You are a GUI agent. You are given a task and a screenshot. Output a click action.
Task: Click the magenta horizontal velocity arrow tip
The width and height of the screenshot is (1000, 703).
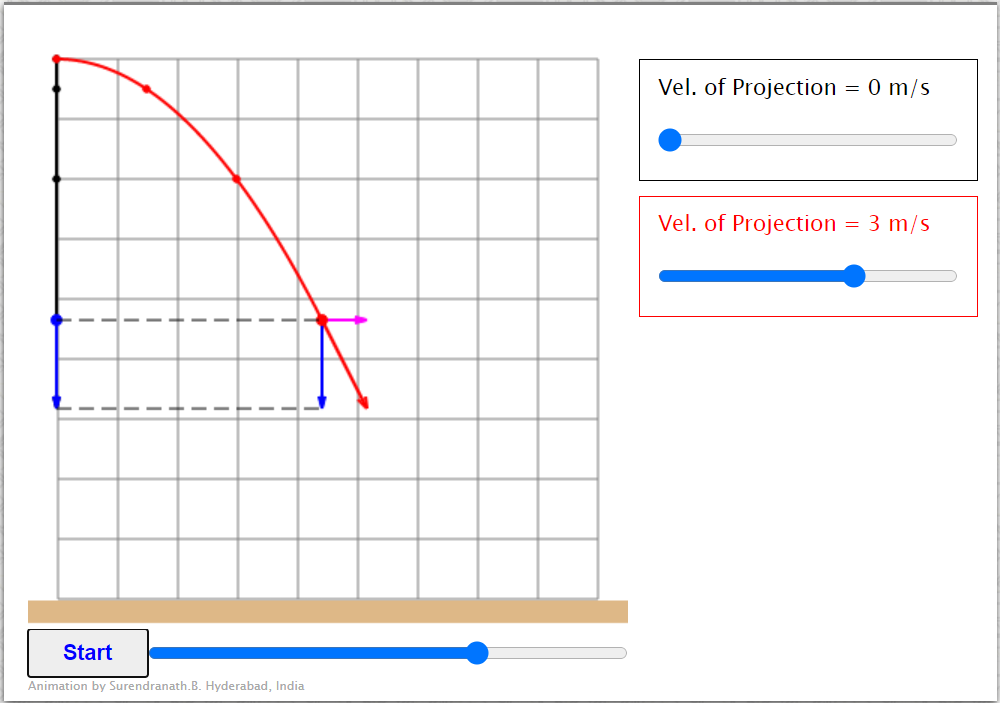click(362, 320)
